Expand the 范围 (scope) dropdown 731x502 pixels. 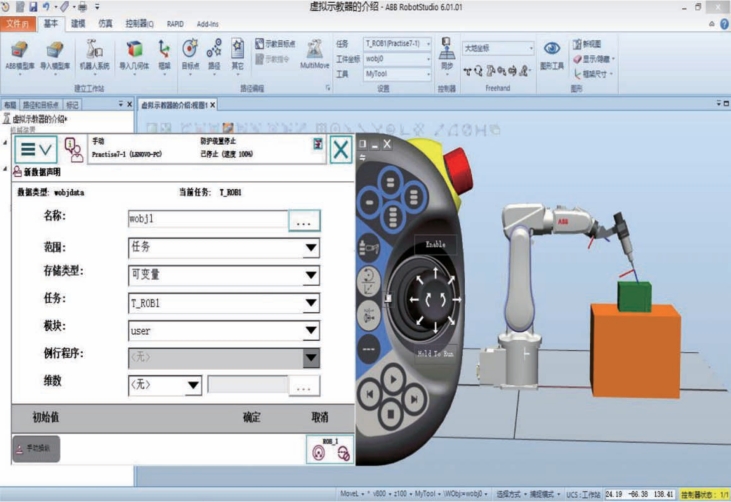[311, 248]
